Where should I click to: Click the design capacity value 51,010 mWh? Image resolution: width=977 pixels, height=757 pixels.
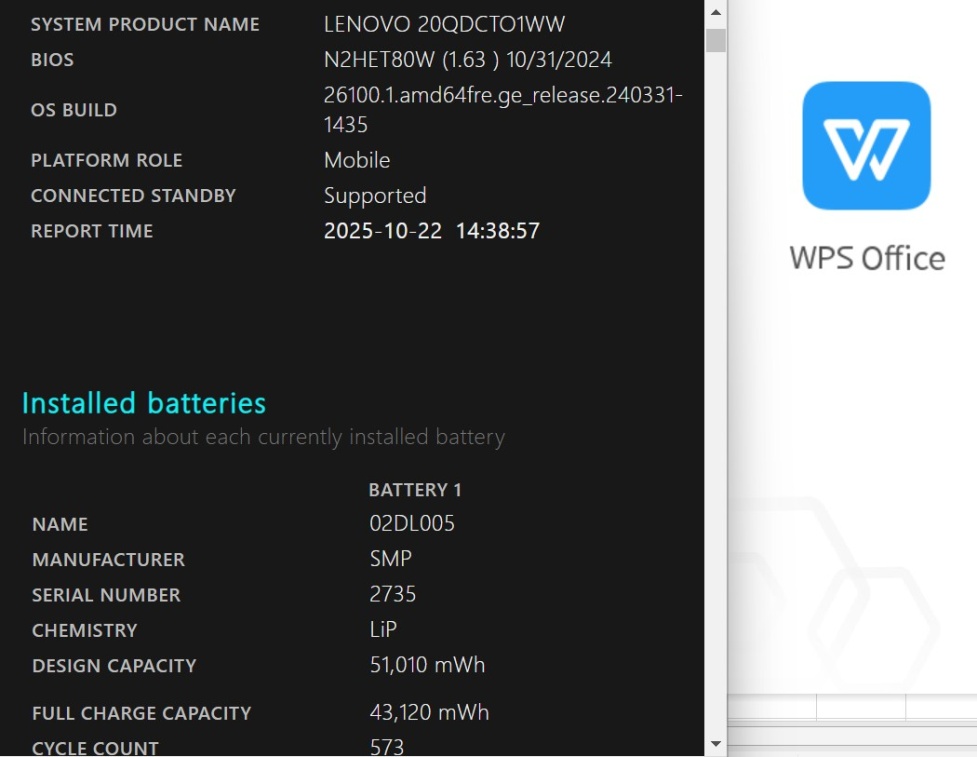click(427, 665)
